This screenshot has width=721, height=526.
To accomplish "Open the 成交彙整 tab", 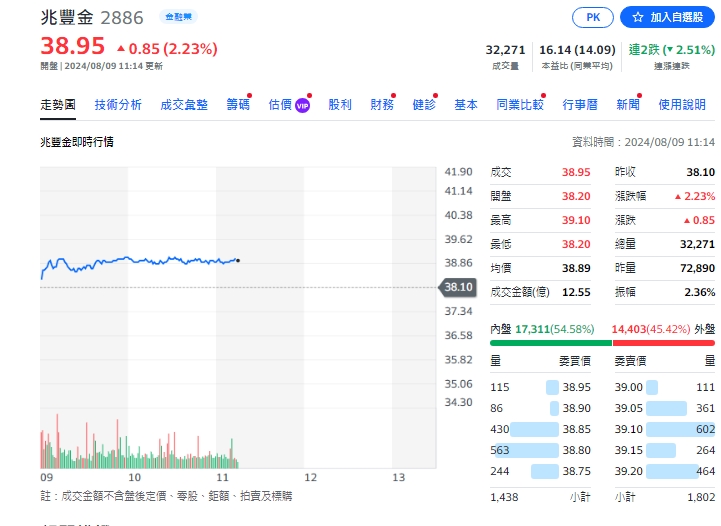I will pyautogui.click(x=184, y=105).
